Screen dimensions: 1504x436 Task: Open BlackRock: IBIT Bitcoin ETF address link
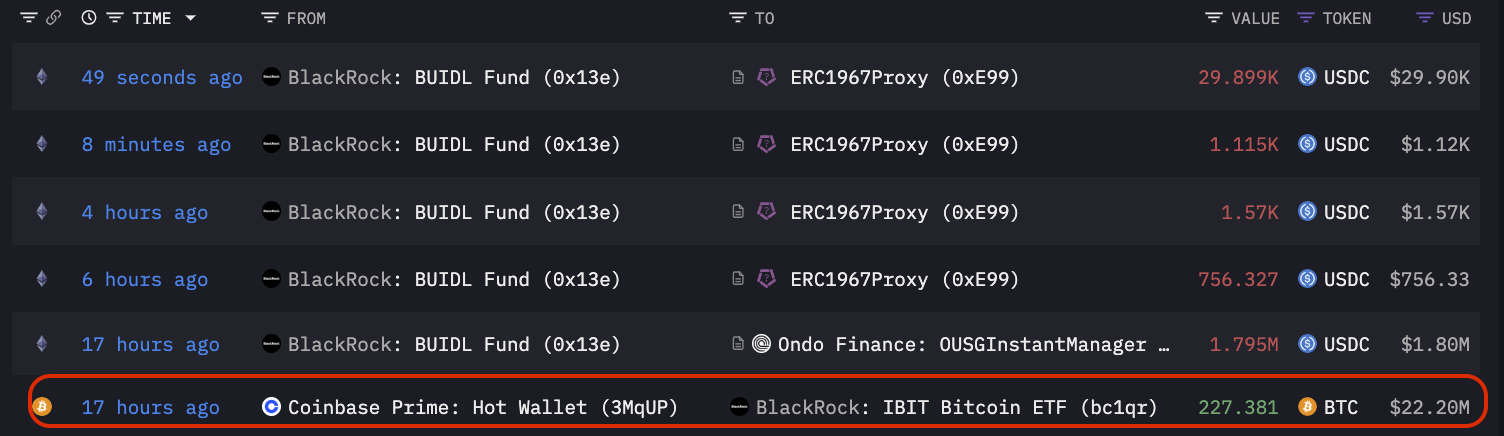coord(956,407)
